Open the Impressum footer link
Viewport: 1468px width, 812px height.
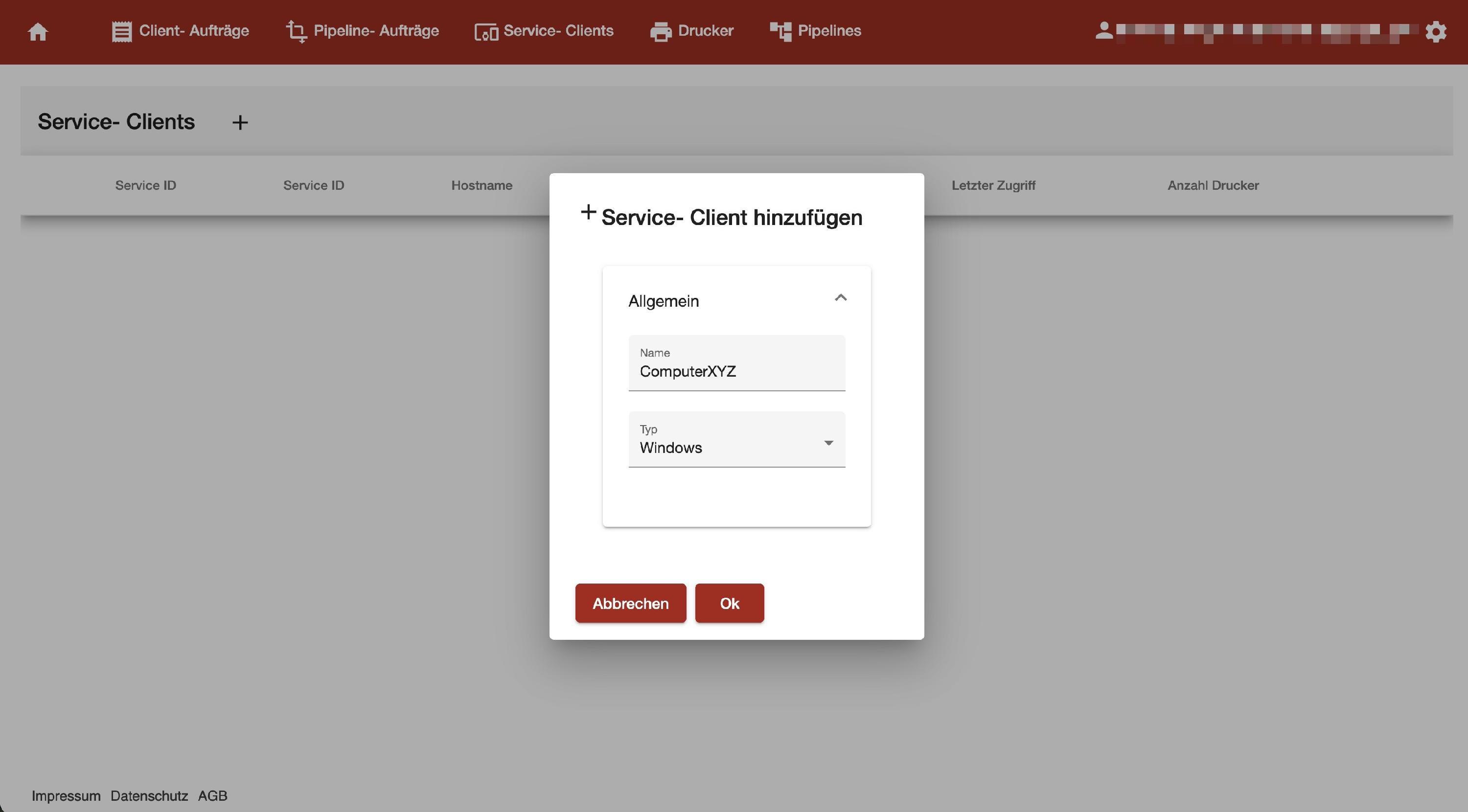tap(66, 795)
